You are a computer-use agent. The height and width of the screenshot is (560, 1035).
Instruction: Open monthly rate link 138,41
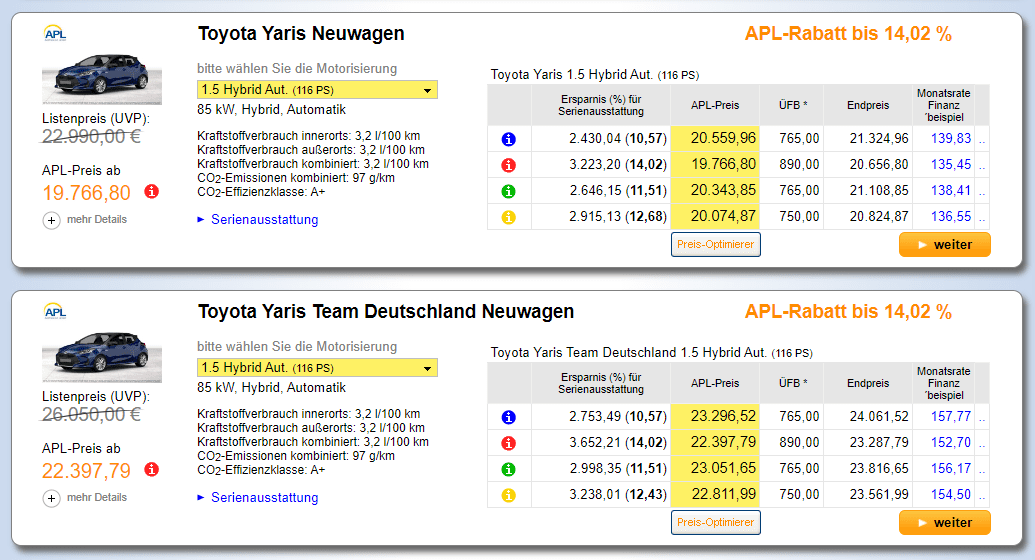pyautogui.click(x=951, y=190)
